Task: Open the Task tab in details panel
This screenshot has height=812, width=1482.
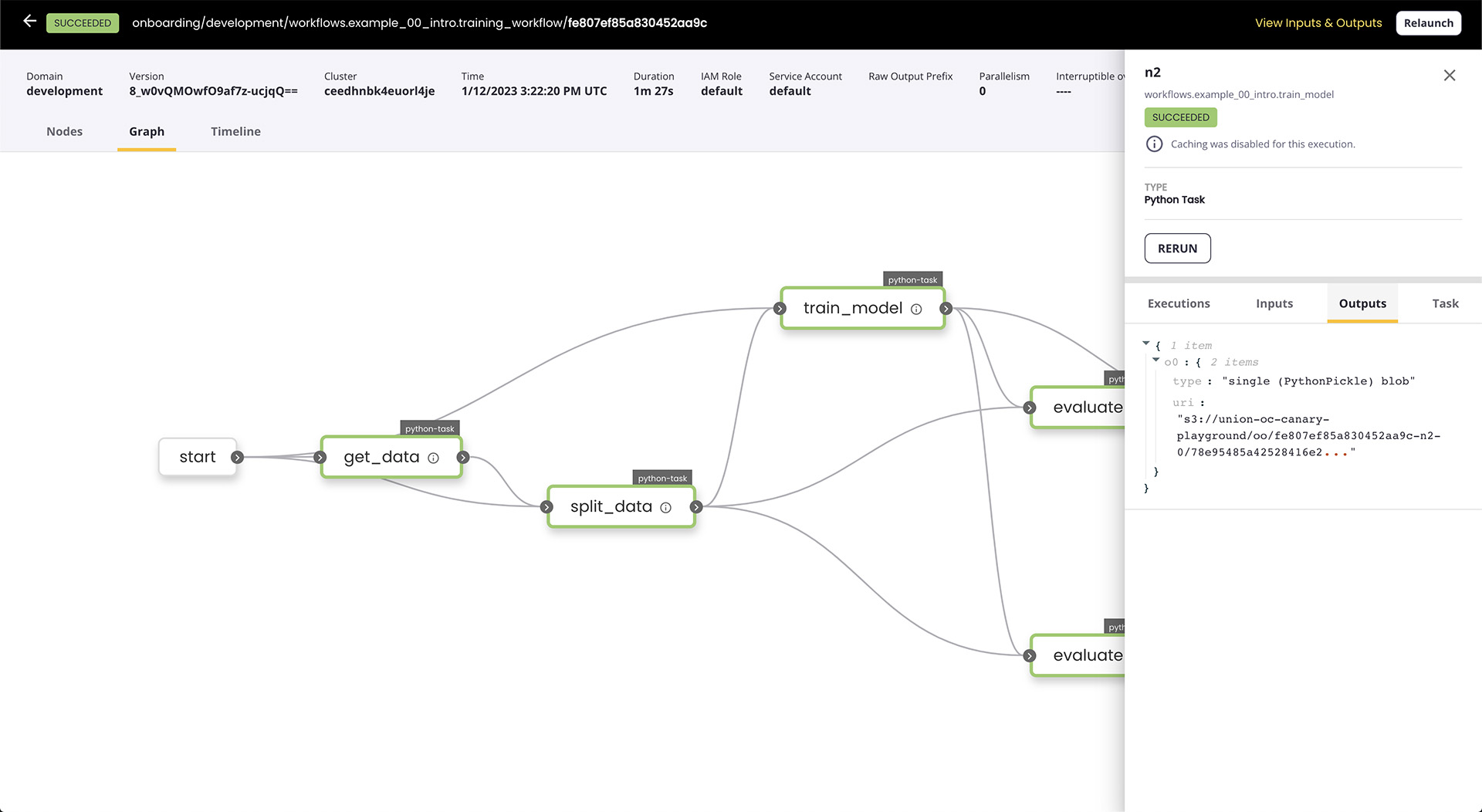Action: point(1445,303)
